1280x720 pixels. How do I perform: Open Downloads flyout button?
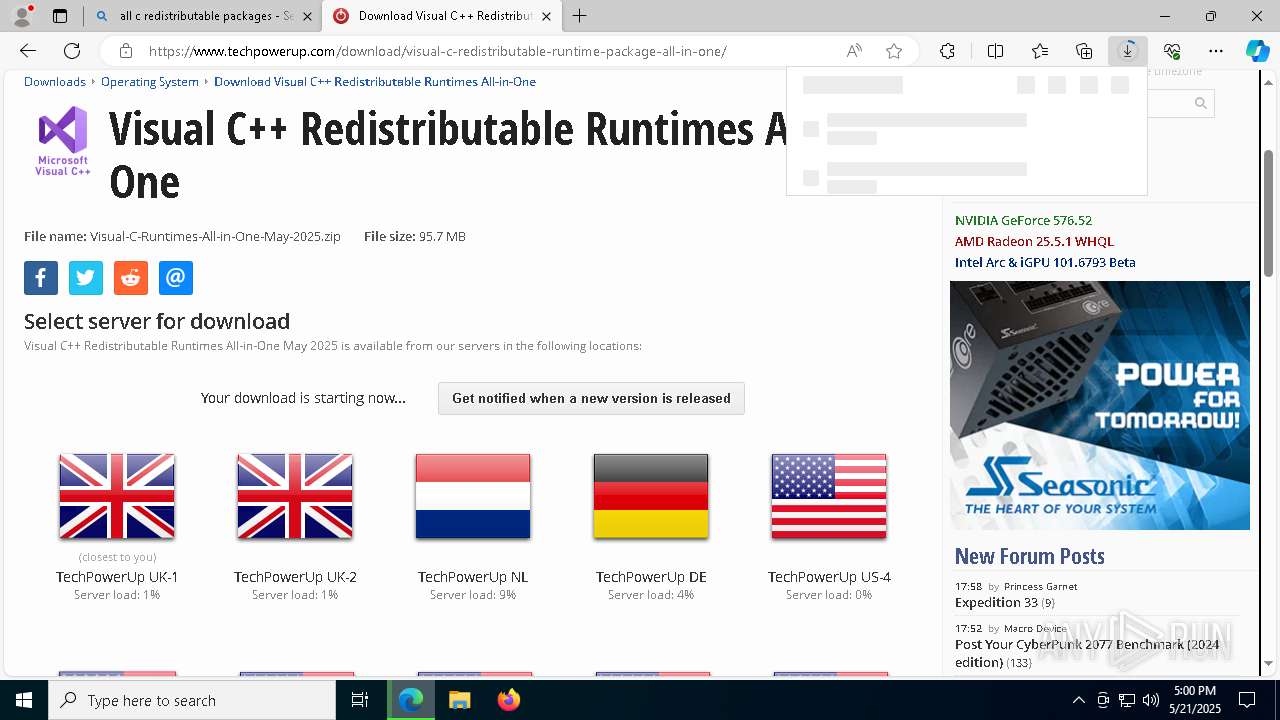coord(1128,51)
